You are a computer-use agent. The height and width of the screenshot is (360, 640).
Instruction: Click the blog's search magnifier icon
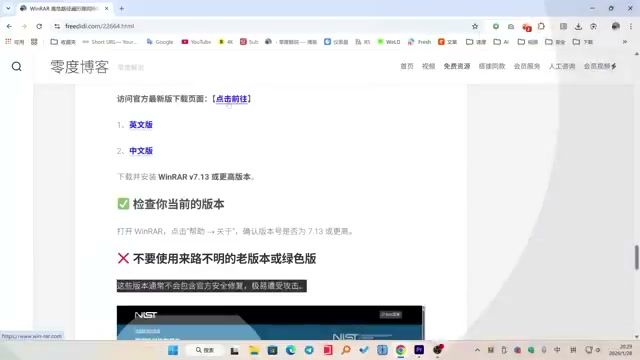pyautogui.click(x=16, y=67)
